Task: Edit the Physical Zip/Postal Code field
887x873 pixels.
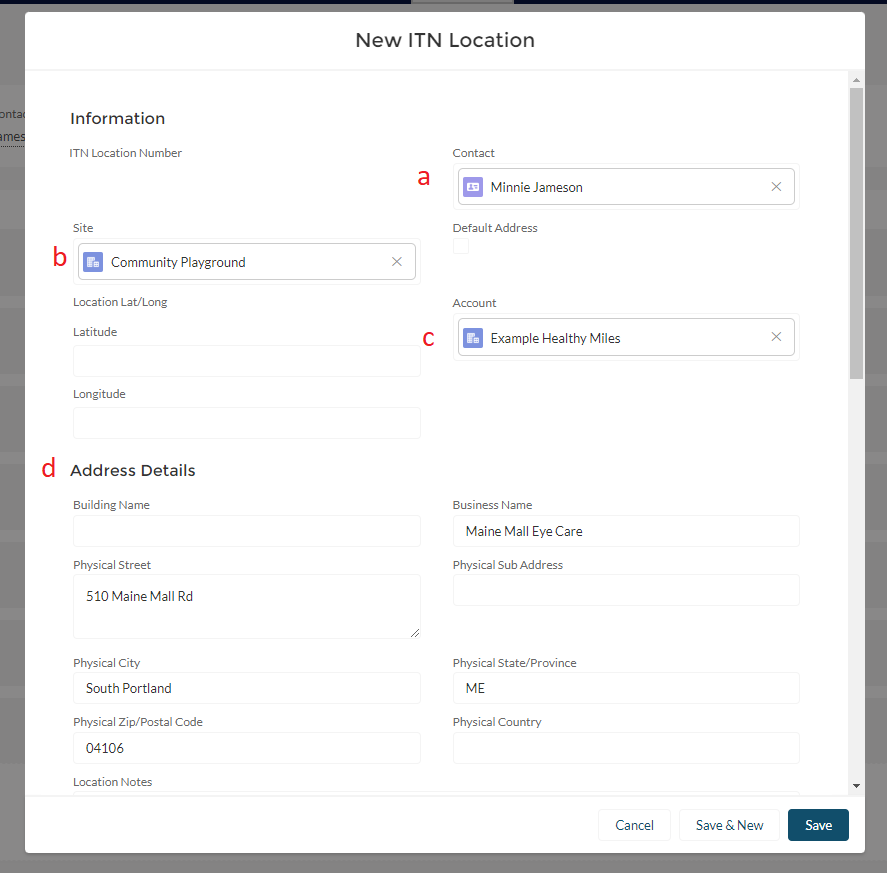Action: tap(246, 748)
